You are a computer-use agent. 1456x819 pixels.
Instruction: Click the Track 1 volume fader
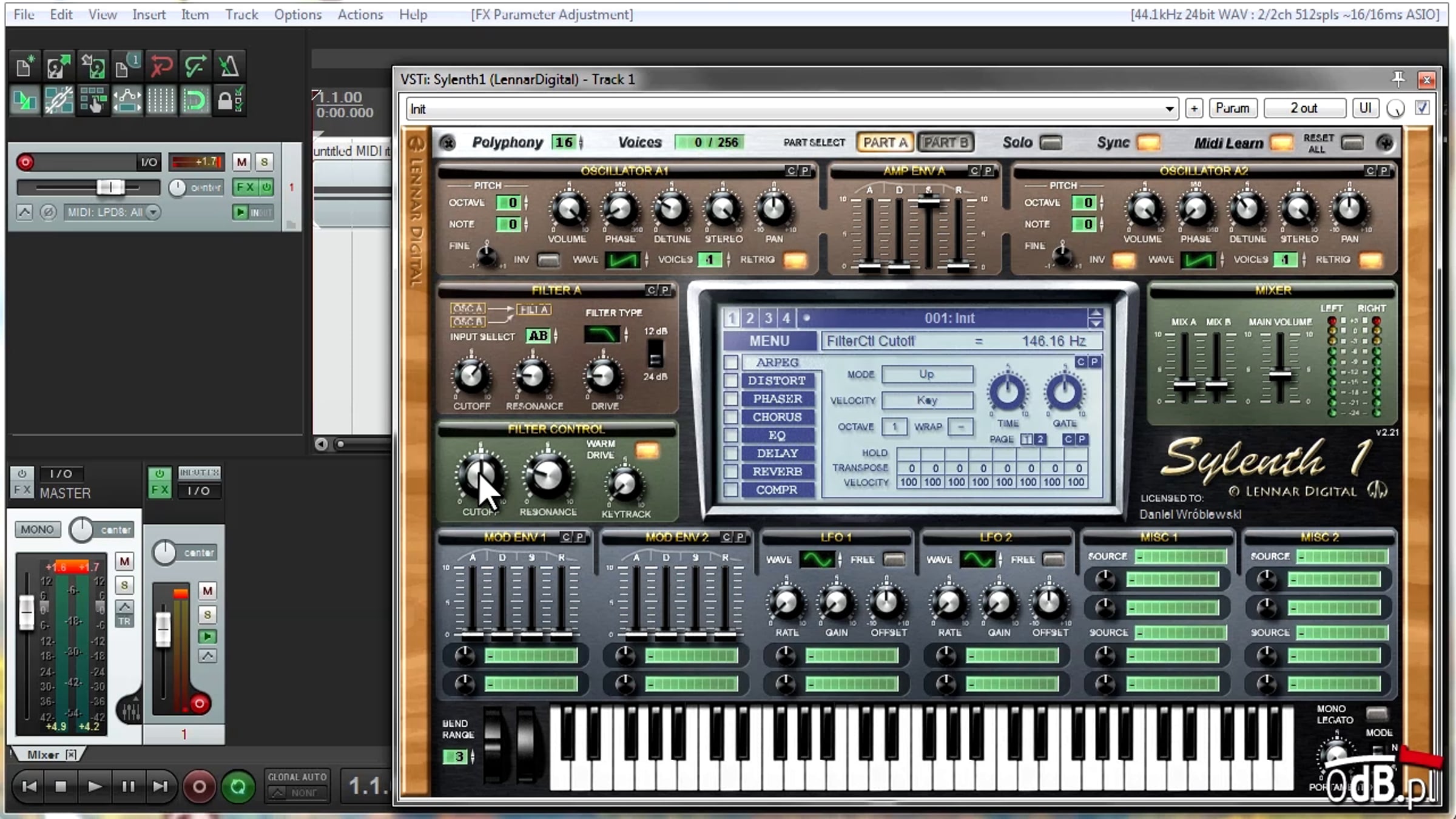point(111,187)
